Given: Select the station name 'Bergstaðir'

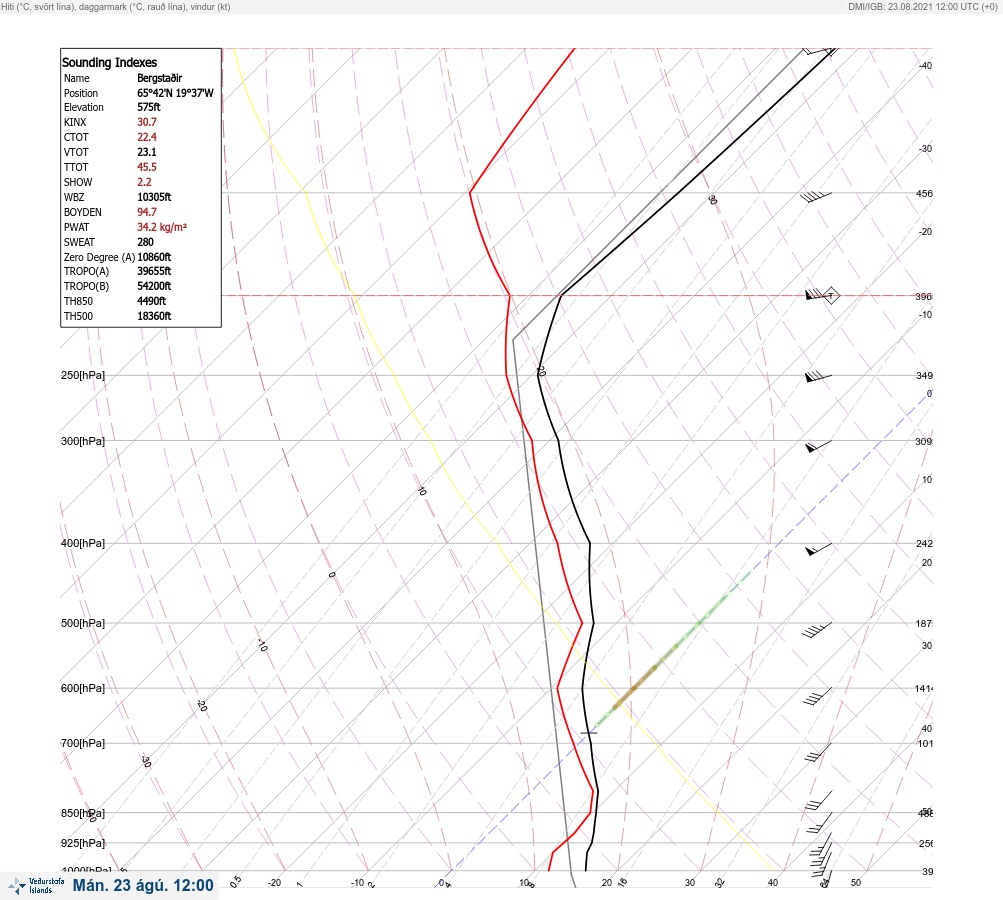Looking at the screenshot, I should click(x=159, y=78).
